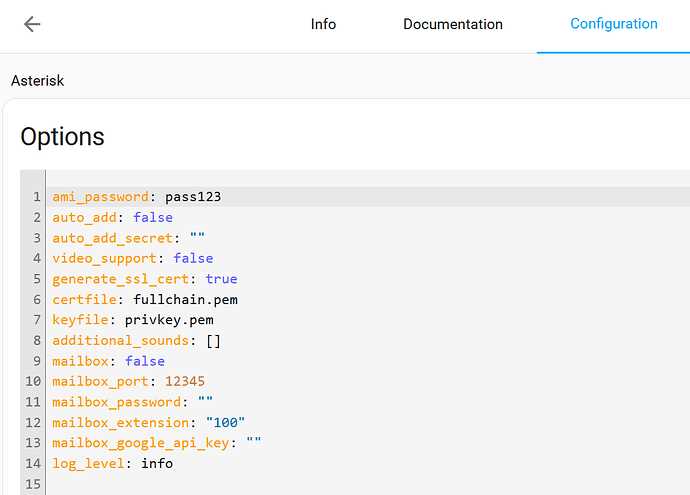Click the ami_password key name
This screenshot has width=690, height=495.
pos(101,197)
